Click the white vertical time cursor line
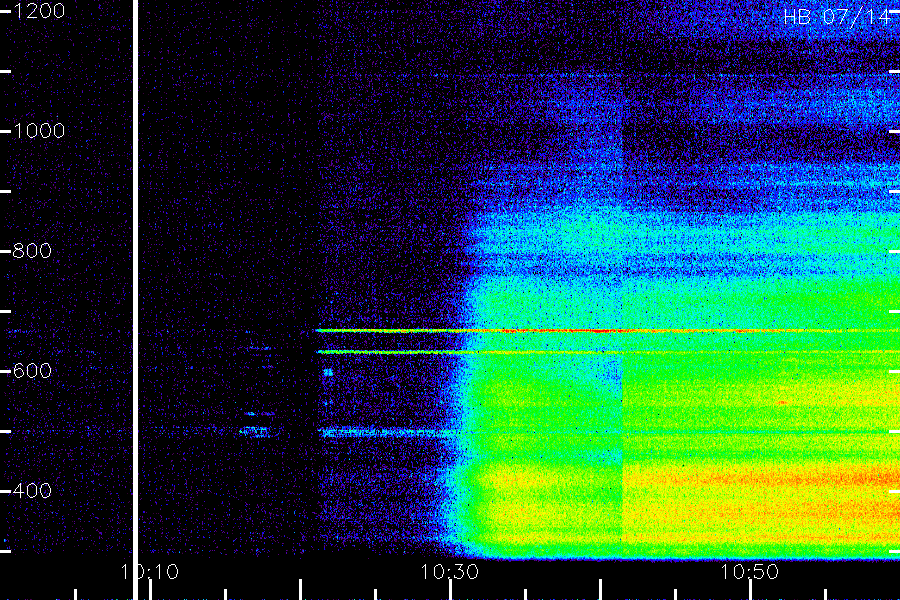 (x=135, y=300)
